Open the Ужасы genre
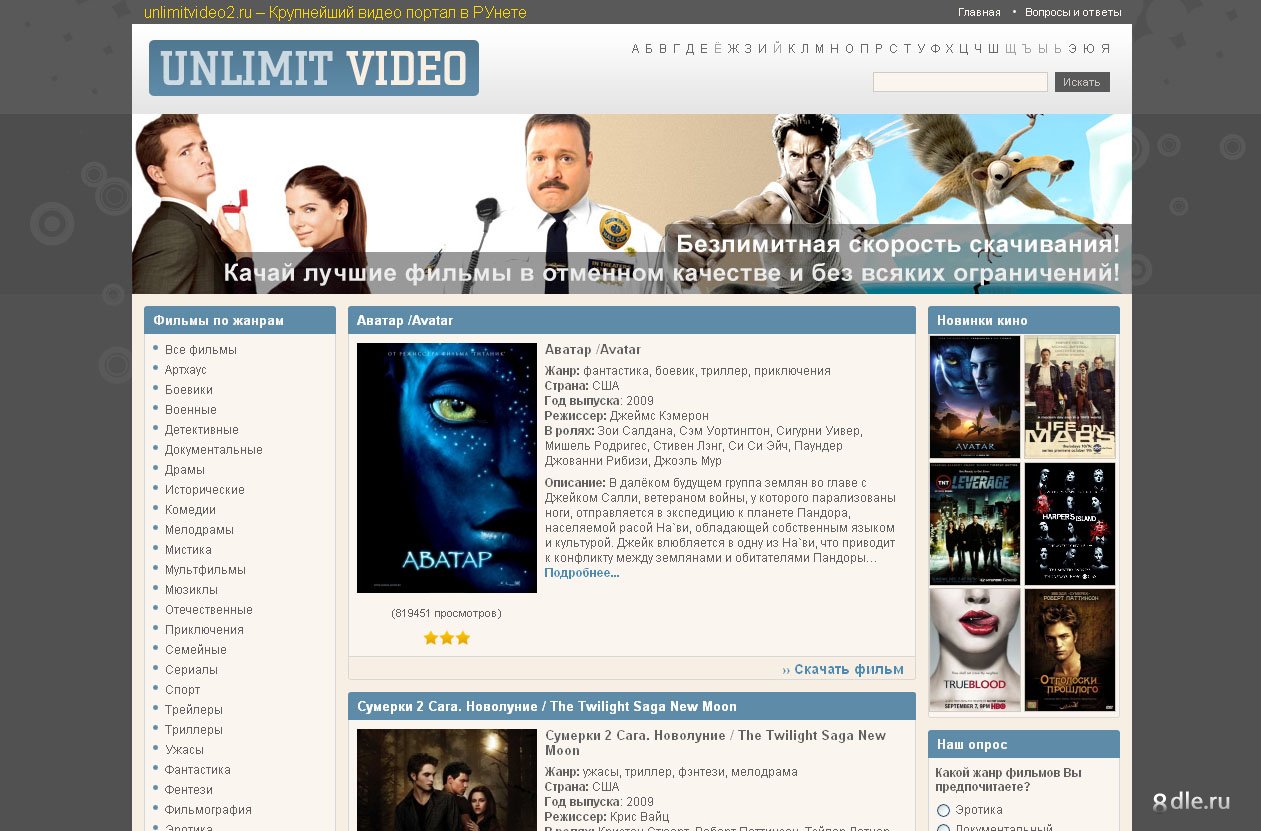 [184, 750]
